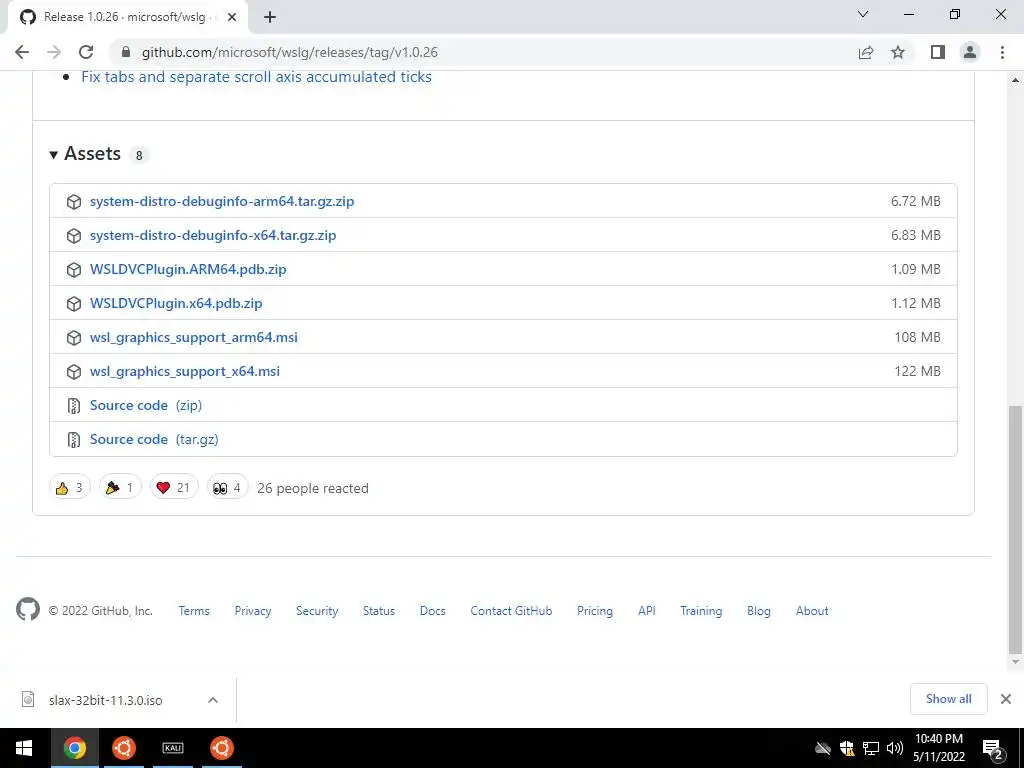Click Show all downloads button
Screen dimensions: 1024x768
948,699
